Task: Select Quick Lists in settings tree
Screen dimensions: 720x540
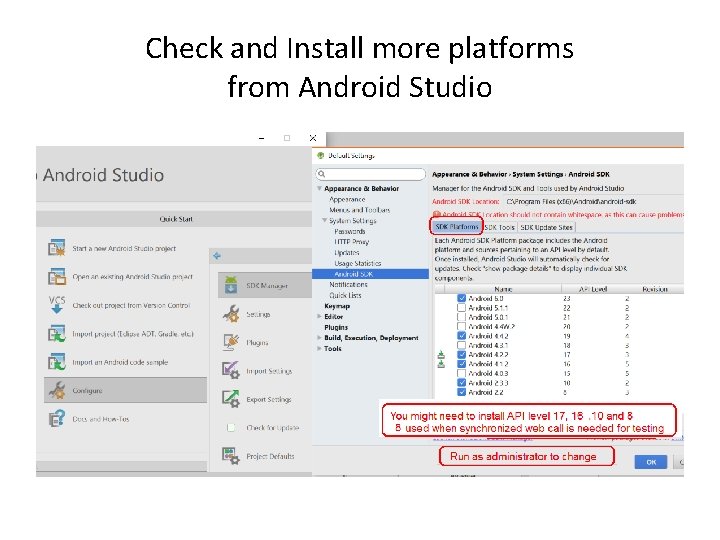Action: click(345, 295)
